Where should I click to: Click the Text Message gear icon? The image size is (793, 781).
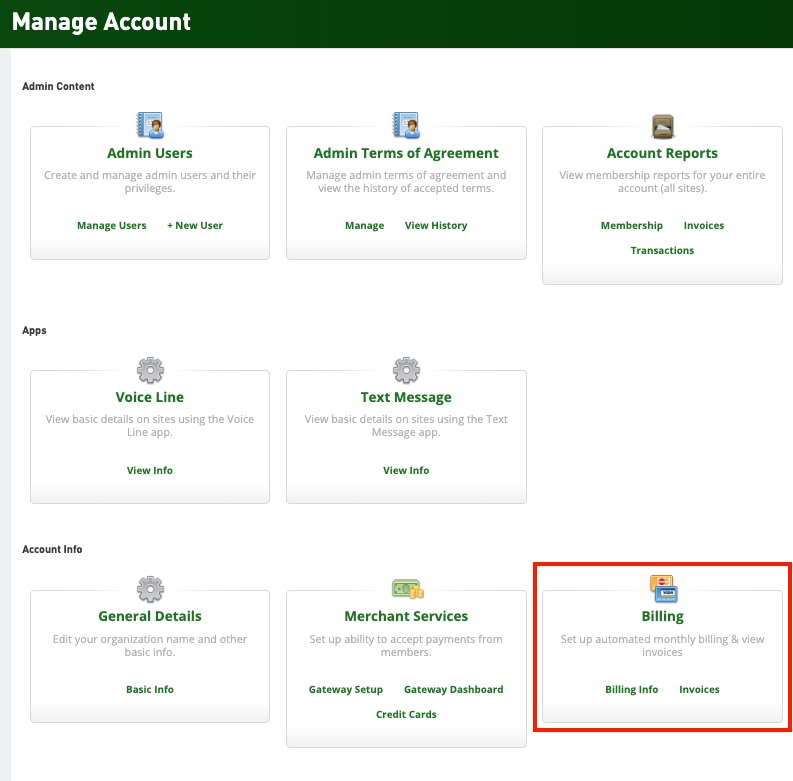(x=406, y=370)
